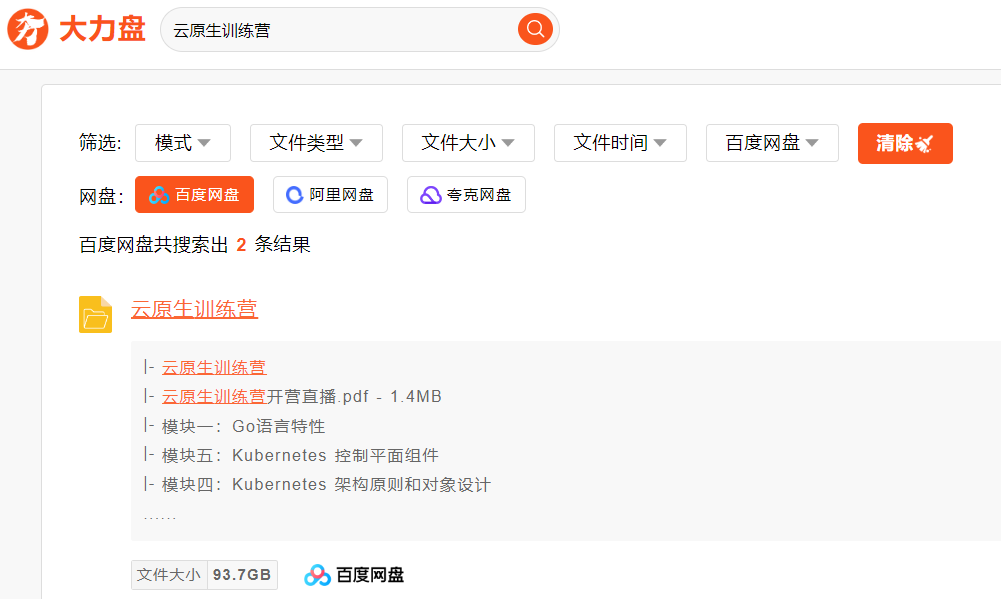This screenshot has height=599, width=1001.
Task: Click the result count number 2
Action: pos(241,245)
